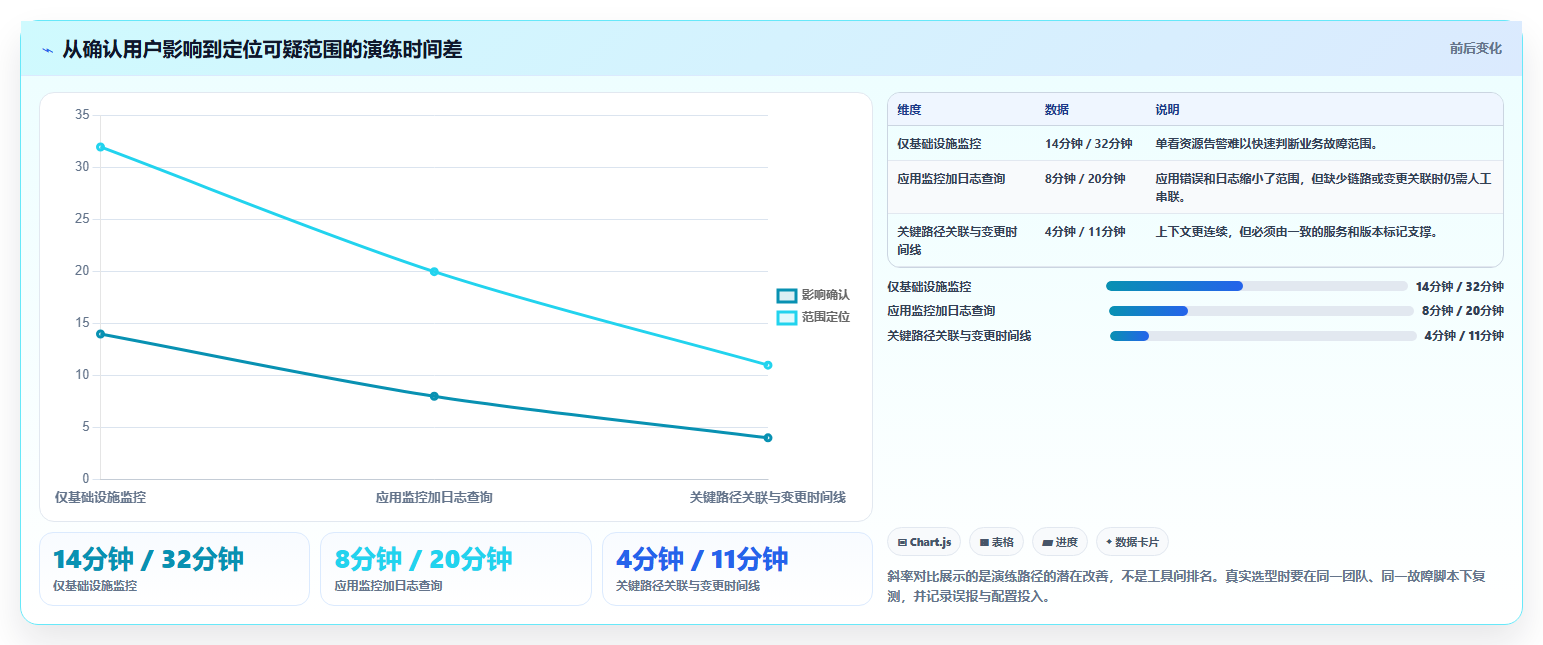Click the panel title 从确认用户影响到定位可疑范围的演练时间差
The width and height of the screenshot is (1543, 645).
262,49
